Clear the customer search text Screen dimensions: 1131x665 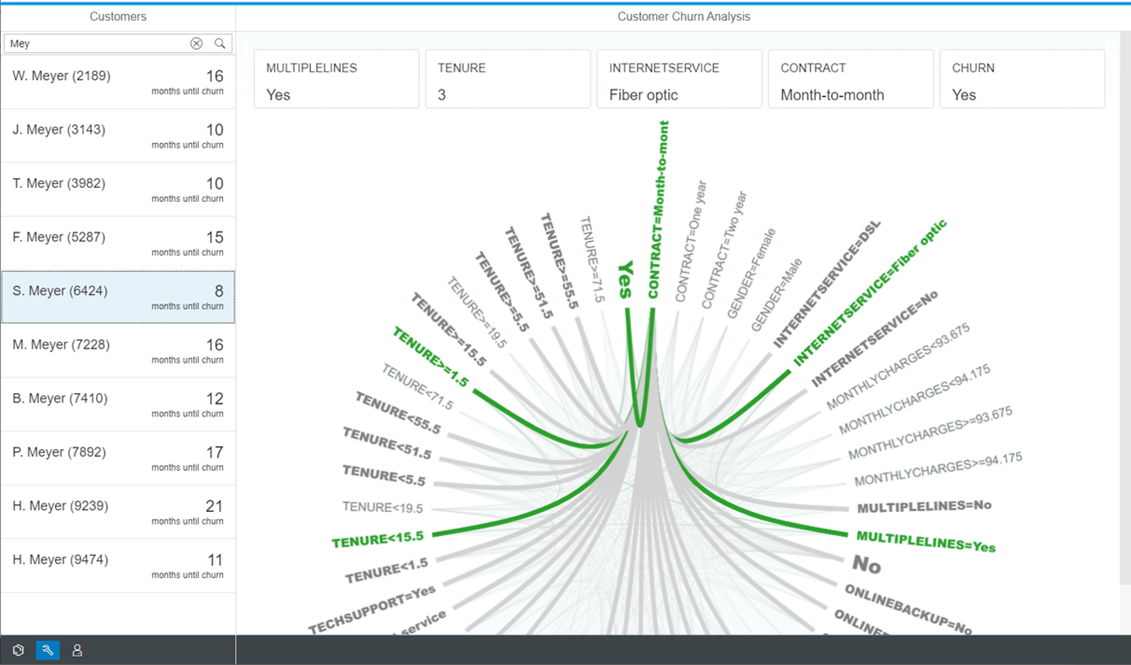(196, 44)
